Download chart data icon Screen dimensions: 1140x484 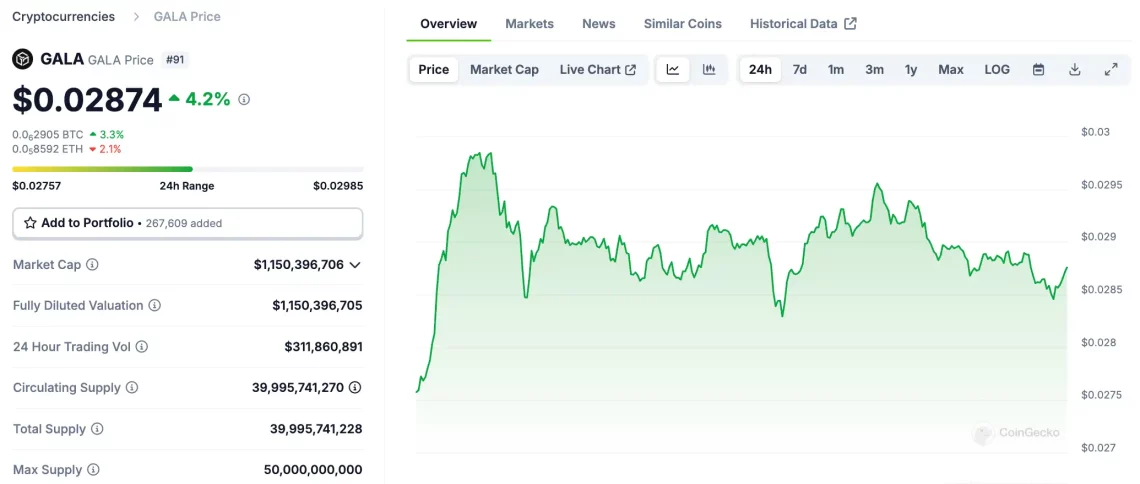[x=1075, y=70]
